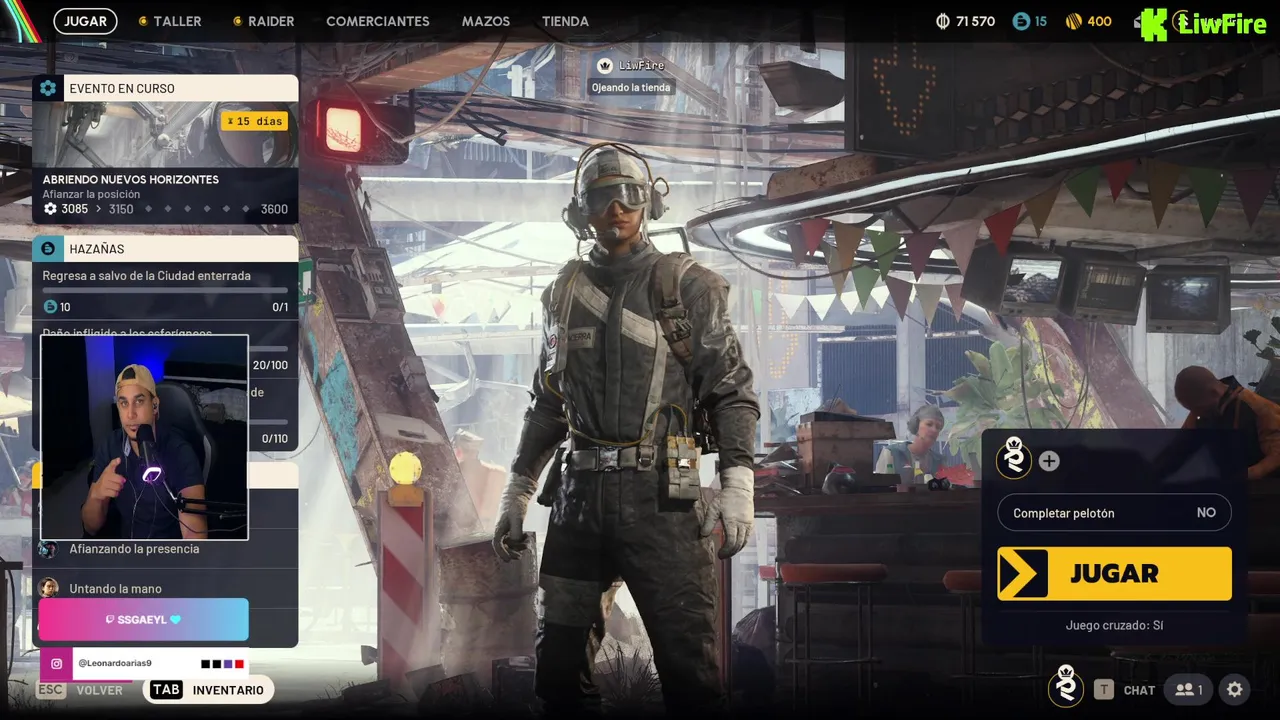
Task: Click the gear icon beside EVENTO EN CURSO
Action: 48,88
